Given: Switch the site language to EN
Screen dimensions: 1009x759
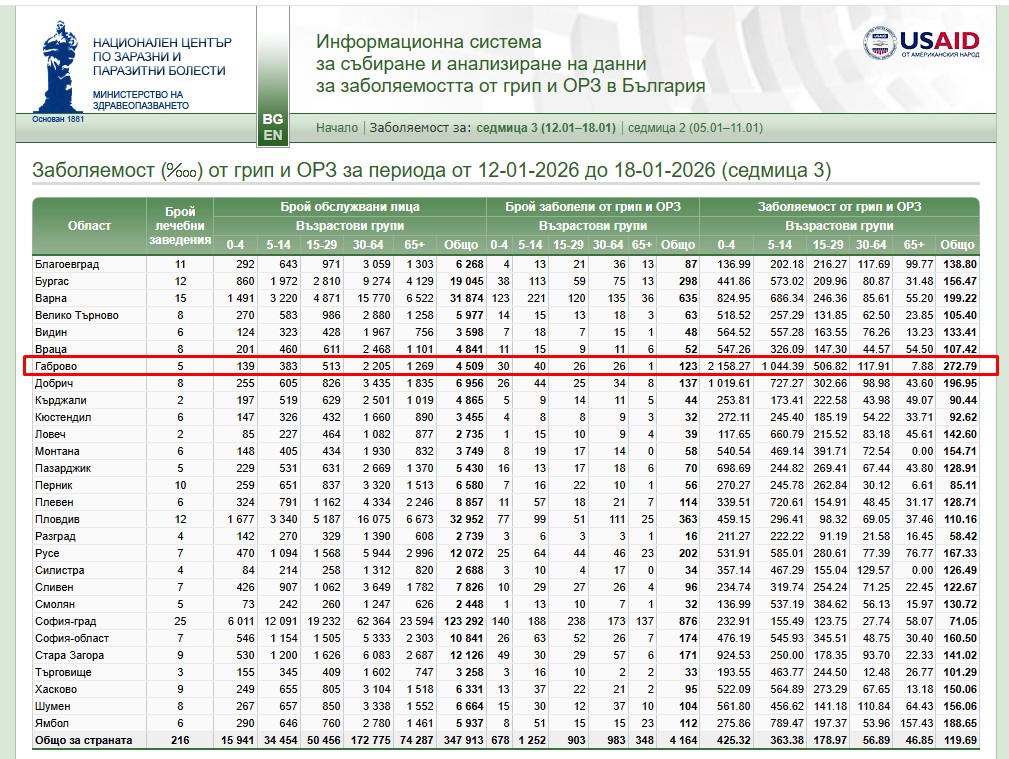Looking at the screenshot, I should point(272,134).
